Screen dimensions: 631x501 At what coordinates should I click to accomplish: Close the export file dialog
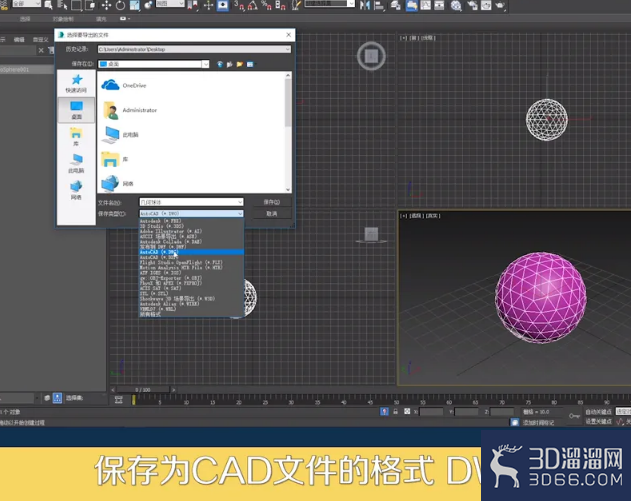click(x=289, y=35)
